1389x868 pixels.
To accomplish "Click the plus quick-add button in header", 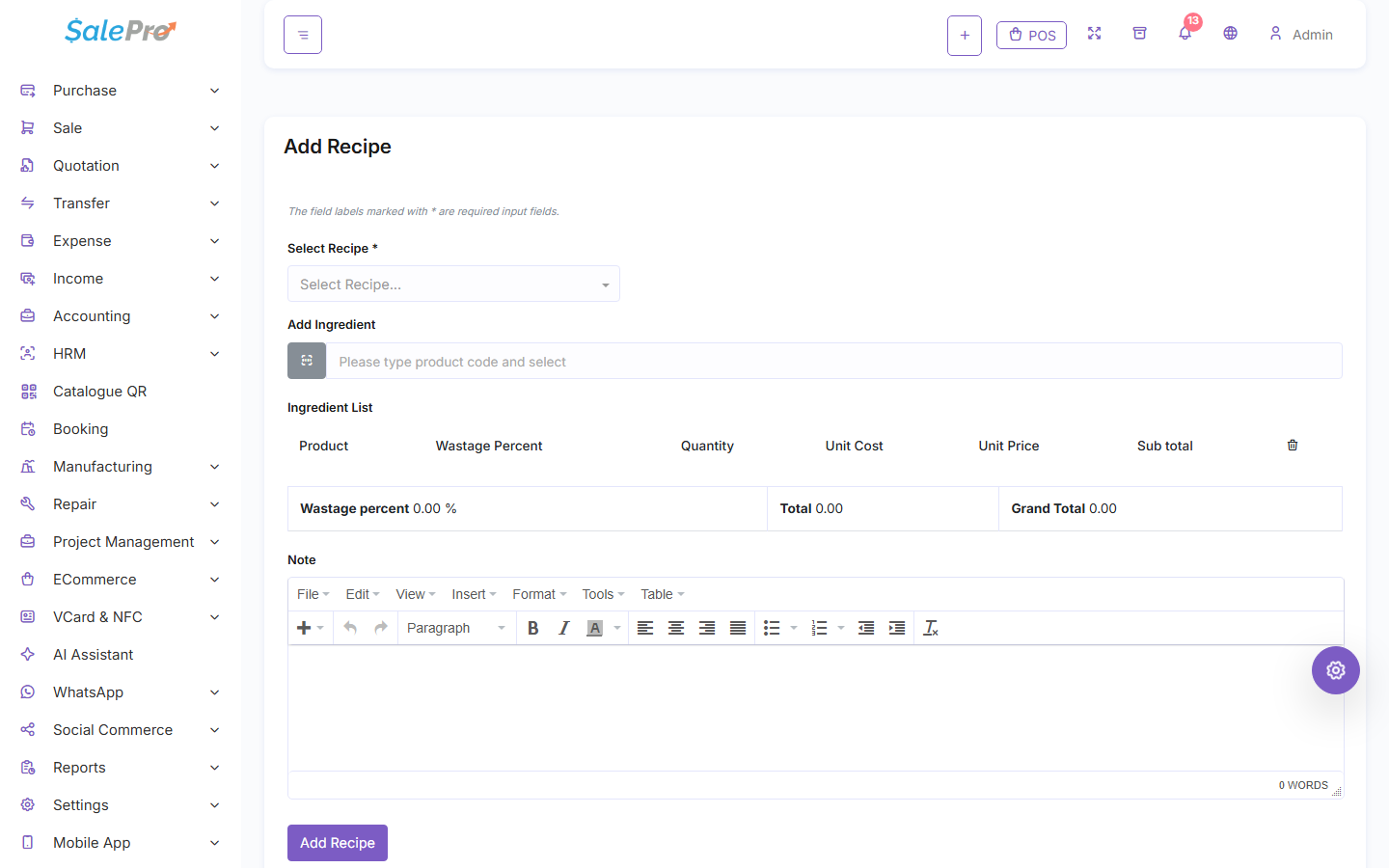I will tap(965, 36).
